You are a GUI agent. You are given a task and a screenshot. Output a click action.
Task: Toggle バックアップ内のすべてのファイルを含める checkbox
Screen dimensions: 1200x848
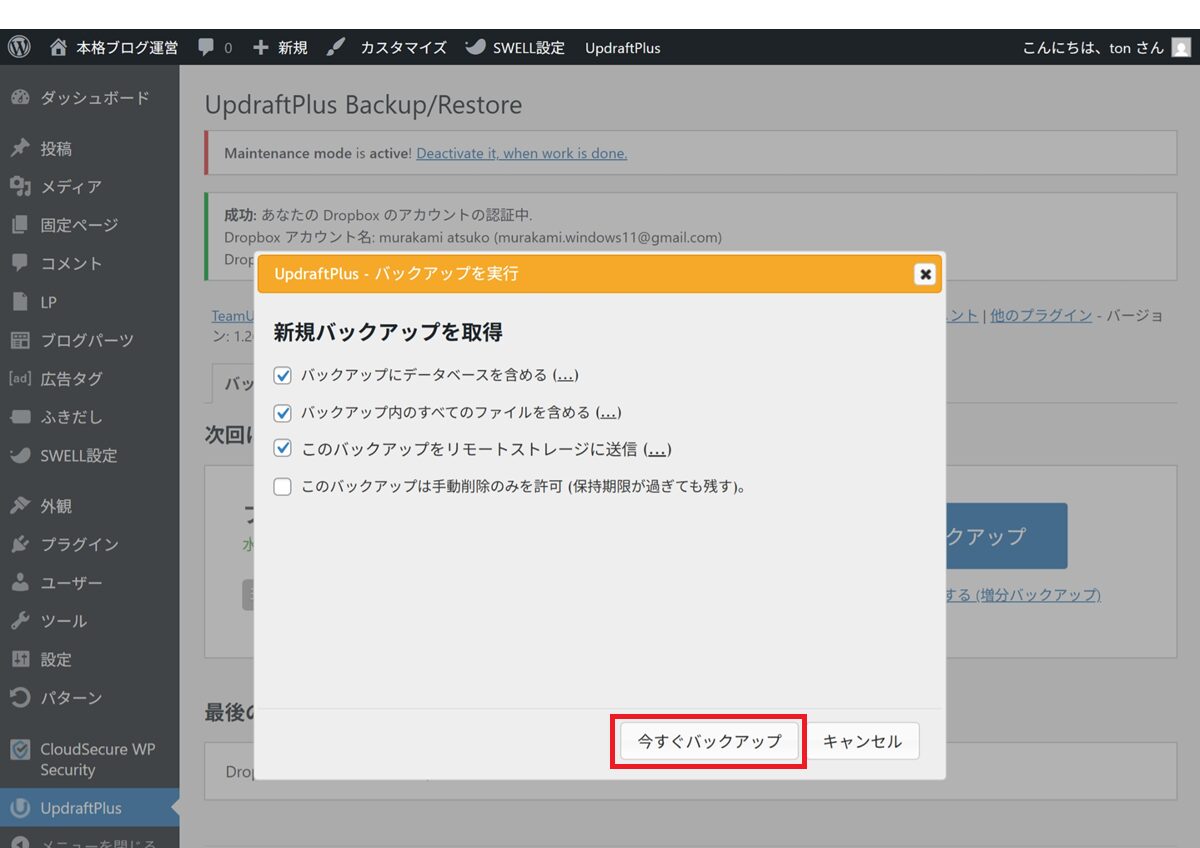click(x=283, y=413)
